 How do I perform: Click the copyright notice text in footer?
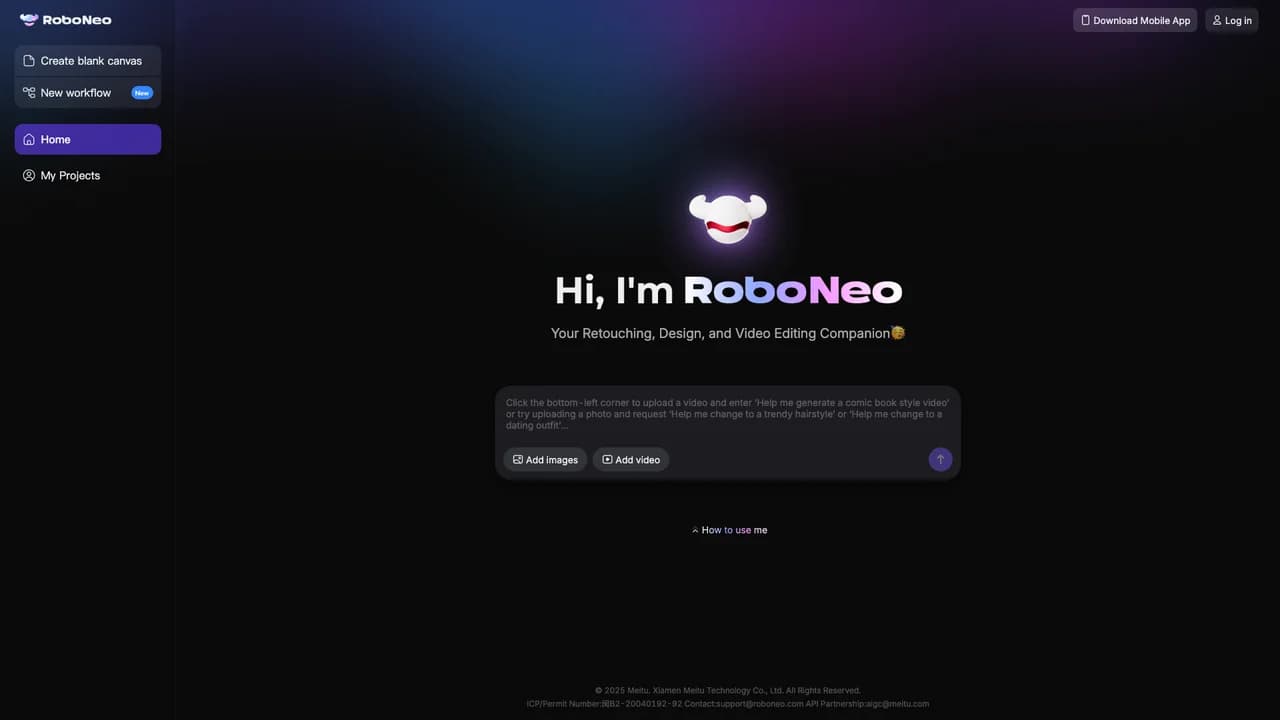click(x=728, y=690)
